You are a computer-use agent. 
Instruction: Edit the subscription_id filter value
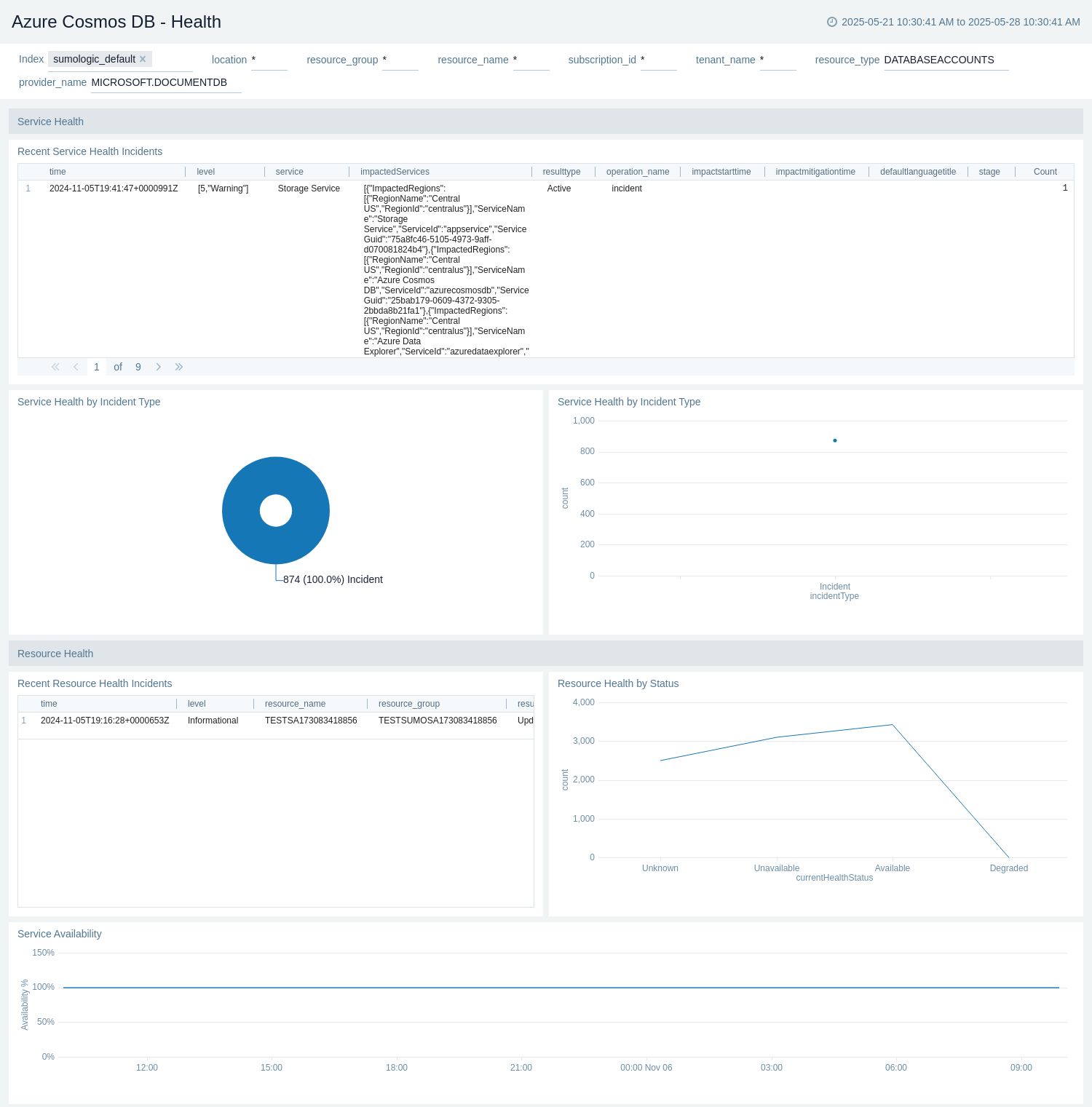pyautogui.click(x=658, y=60)
